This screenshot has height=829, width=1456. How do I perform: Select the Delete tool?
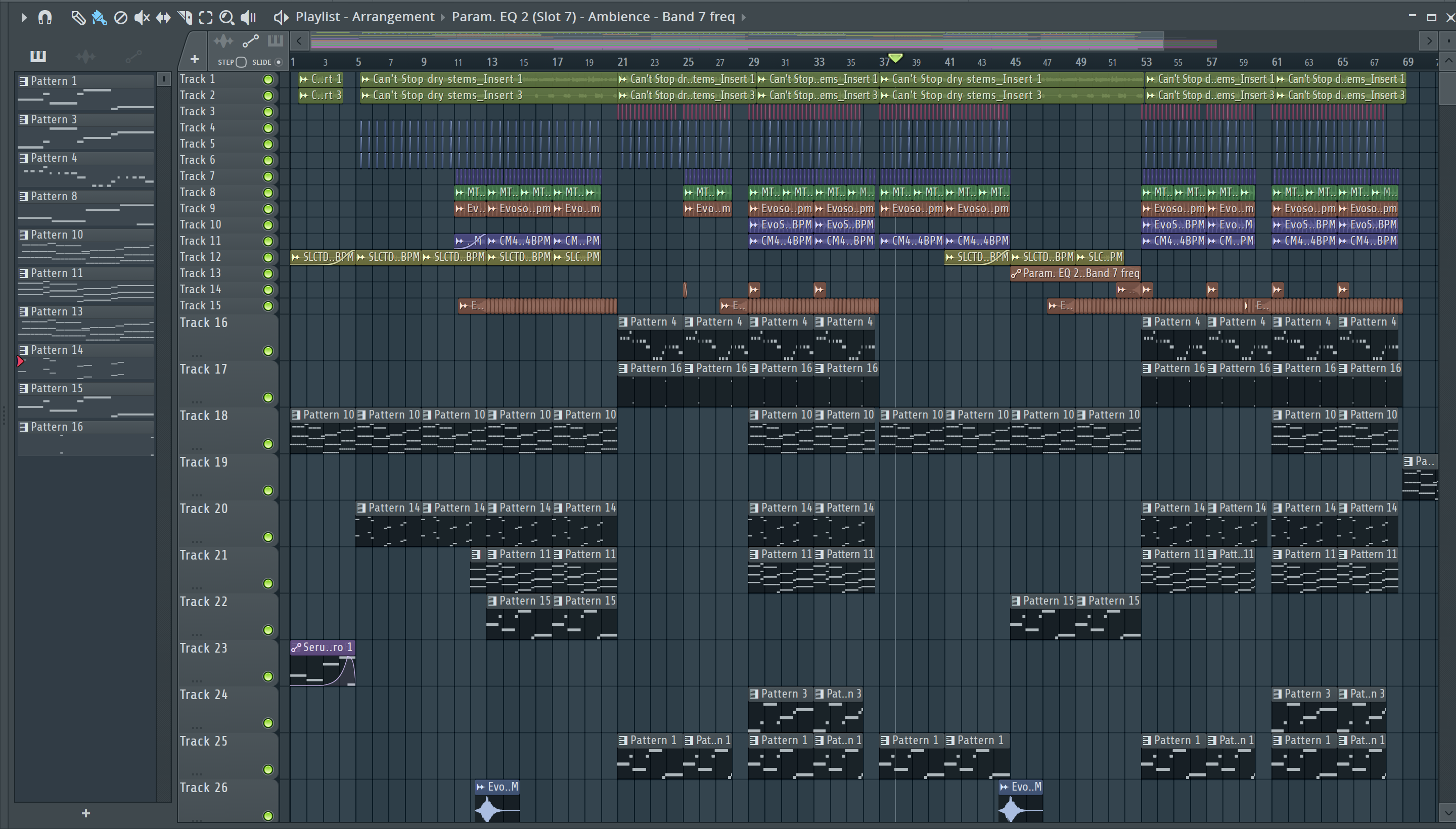[120, 18]
